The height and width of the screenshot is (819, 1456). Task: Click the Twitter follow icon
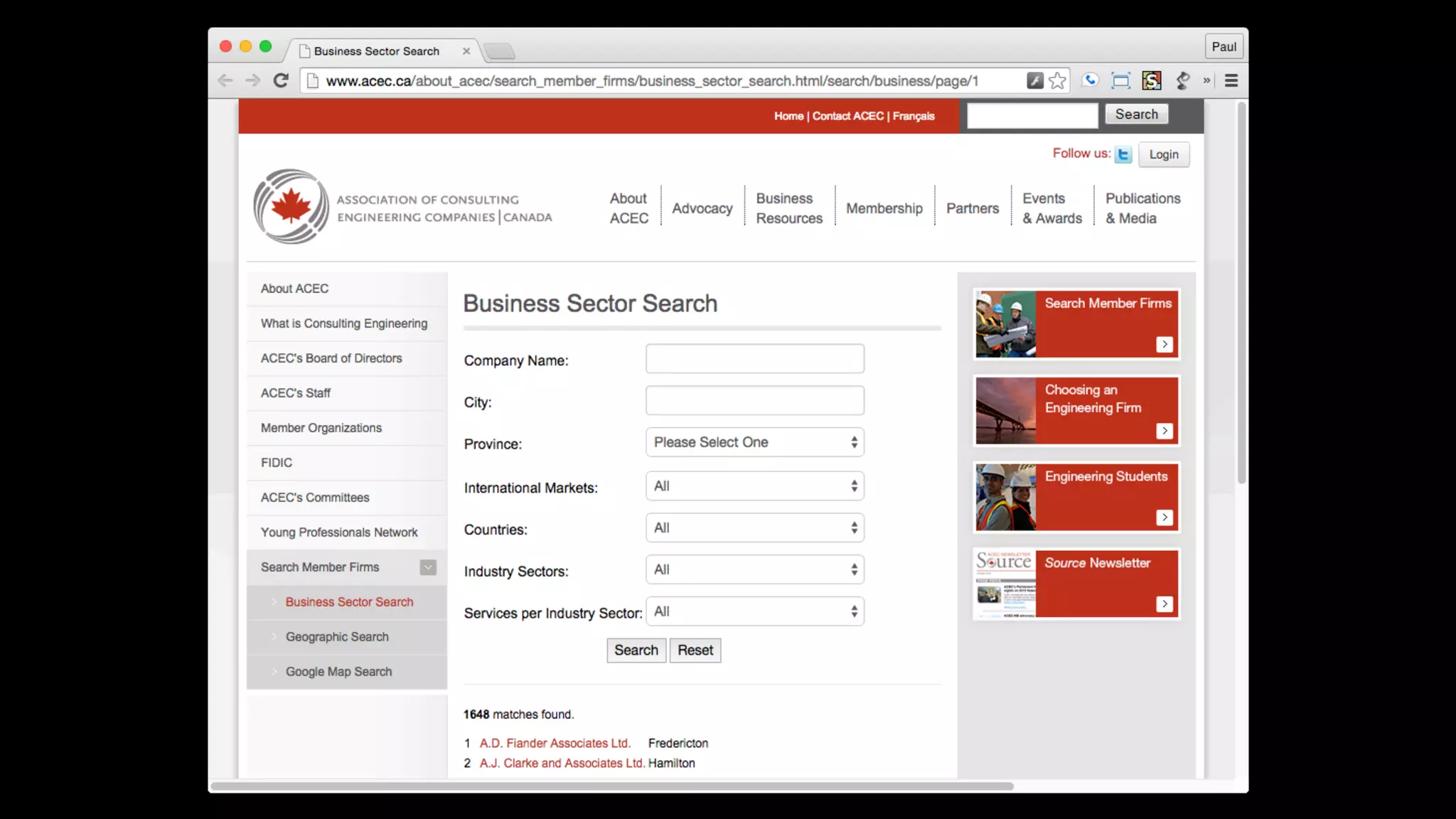click(1123, 154)
